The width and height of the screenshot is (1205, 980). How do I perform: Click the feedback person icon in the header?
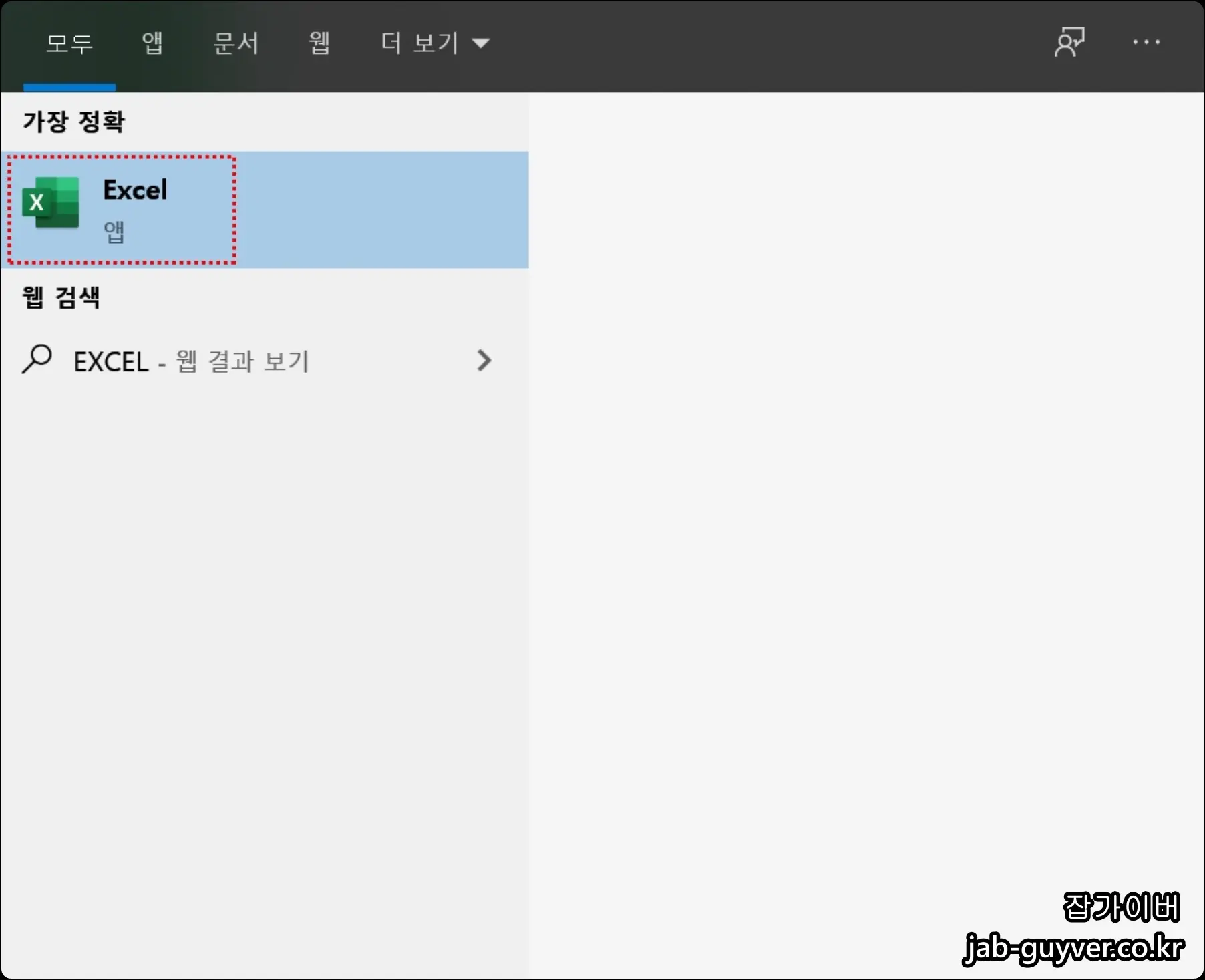(x=1069, y=43)
